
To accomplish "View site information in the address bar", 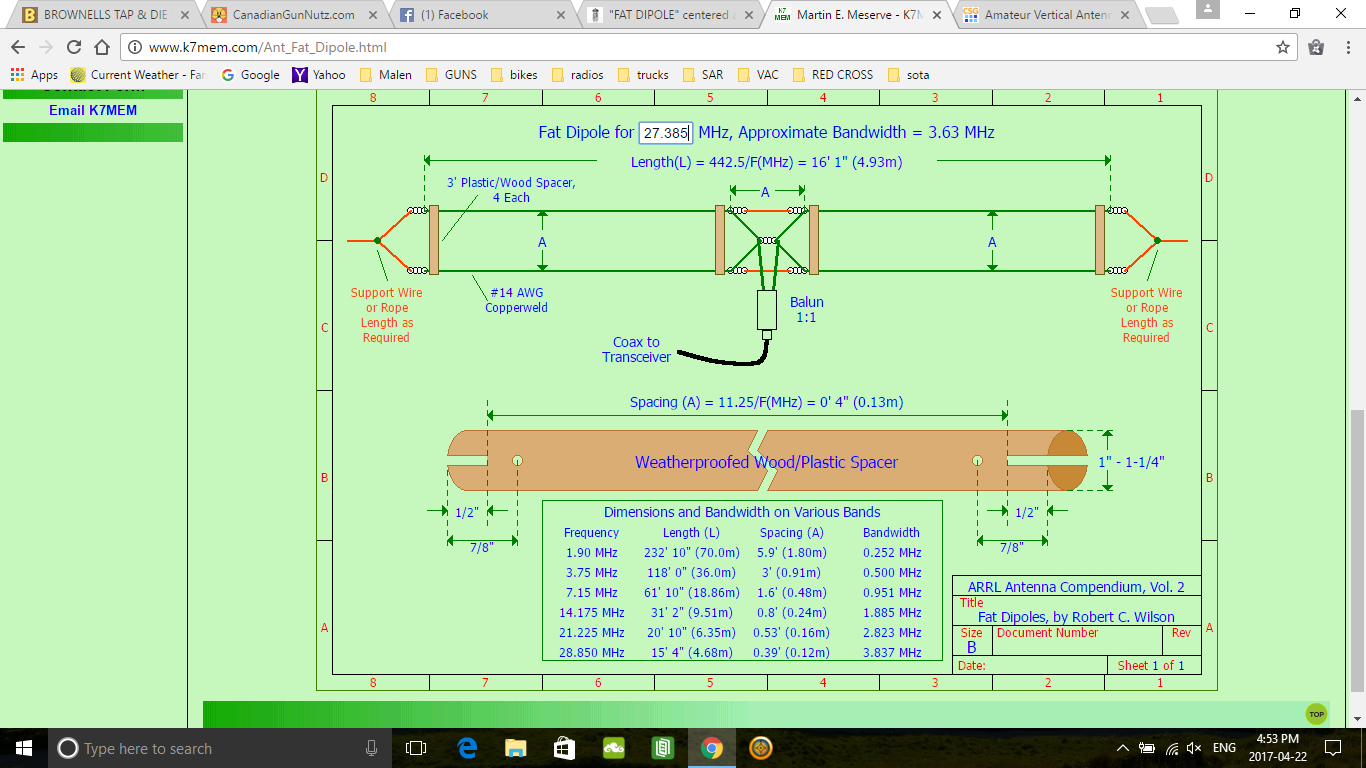I will (135, 47).
